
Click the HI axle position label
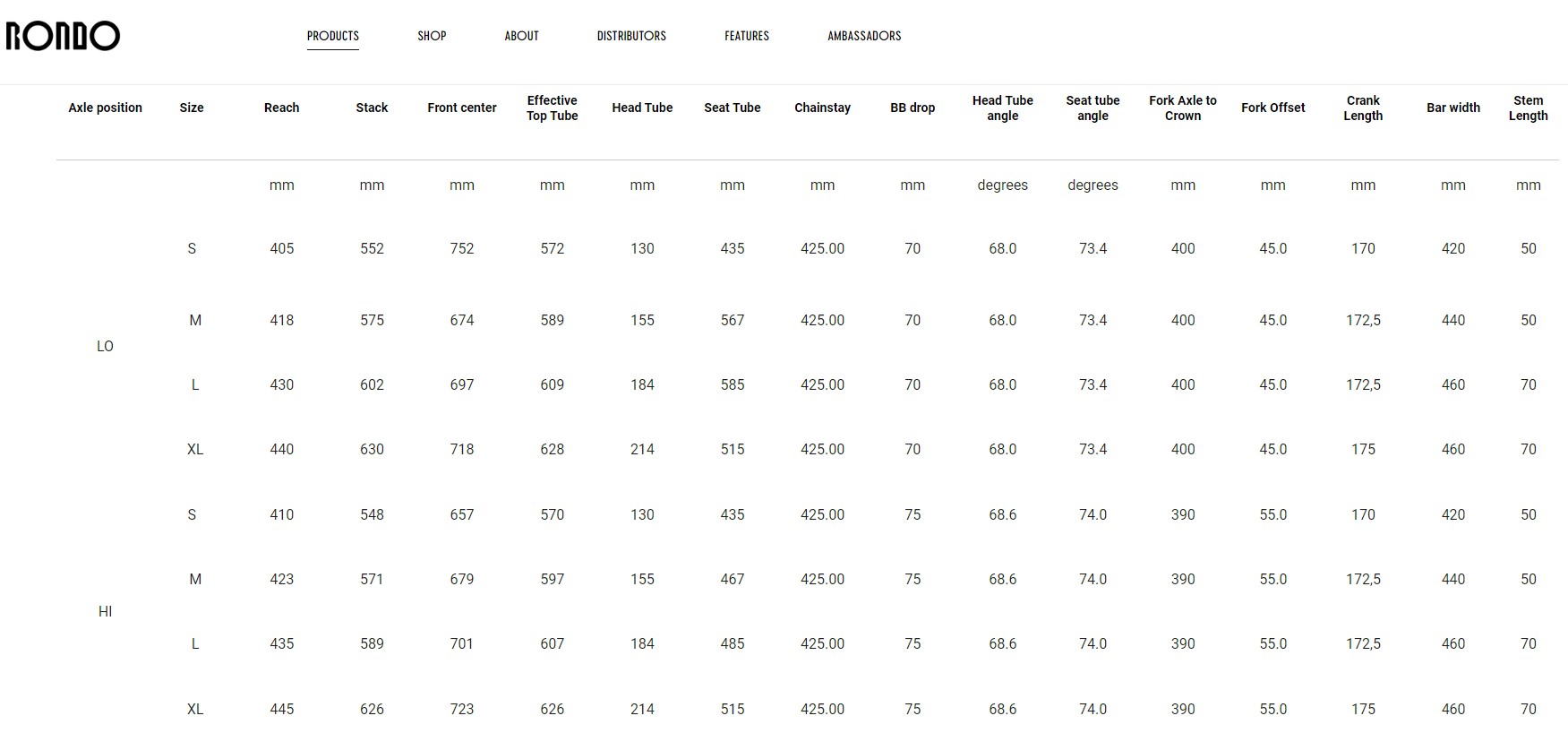105,611
